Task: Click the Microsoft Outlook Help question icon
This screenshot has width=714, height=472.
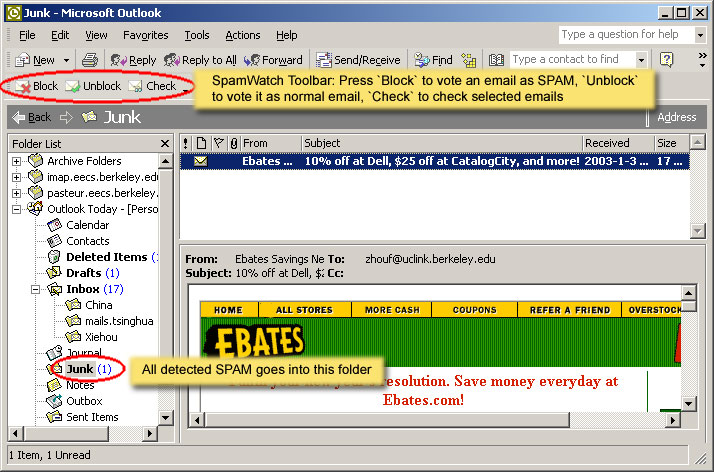Action: pos(667,60)
